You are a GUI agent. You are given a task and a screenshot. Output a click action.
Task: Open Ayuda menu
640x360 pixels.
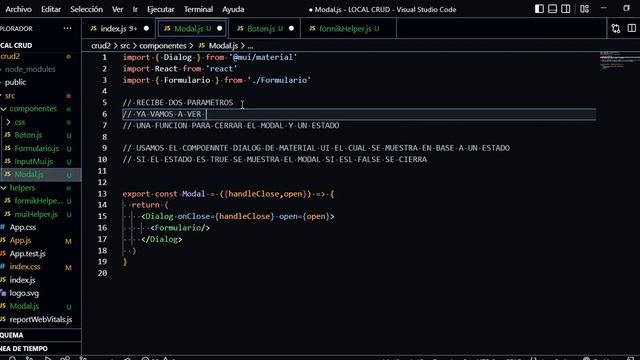(233, 9)
